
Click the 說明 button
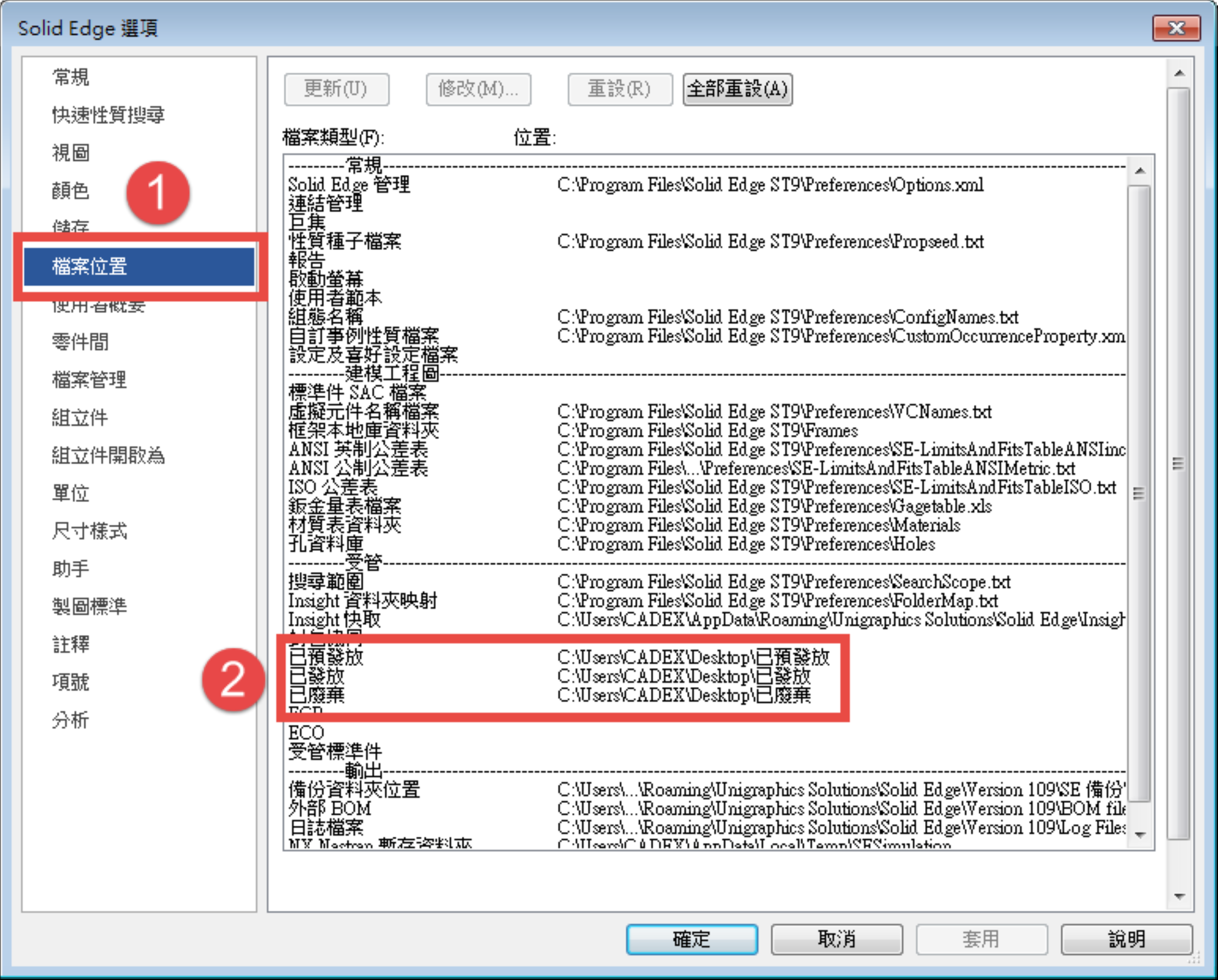(1126, 939)
